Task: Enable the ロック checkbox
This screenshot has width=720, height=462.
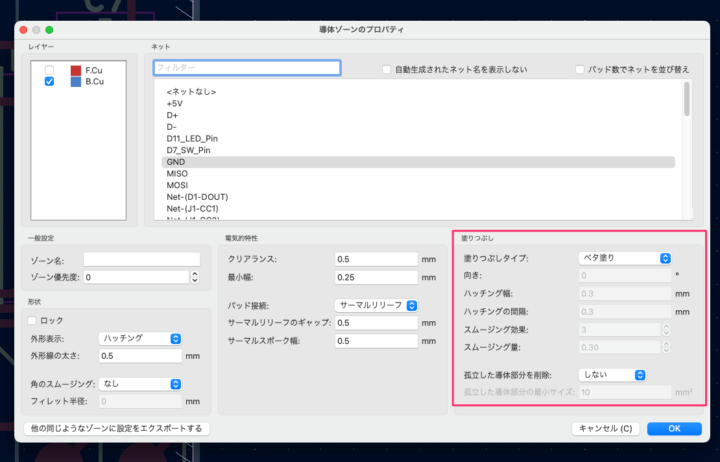Action: point(33,320)
